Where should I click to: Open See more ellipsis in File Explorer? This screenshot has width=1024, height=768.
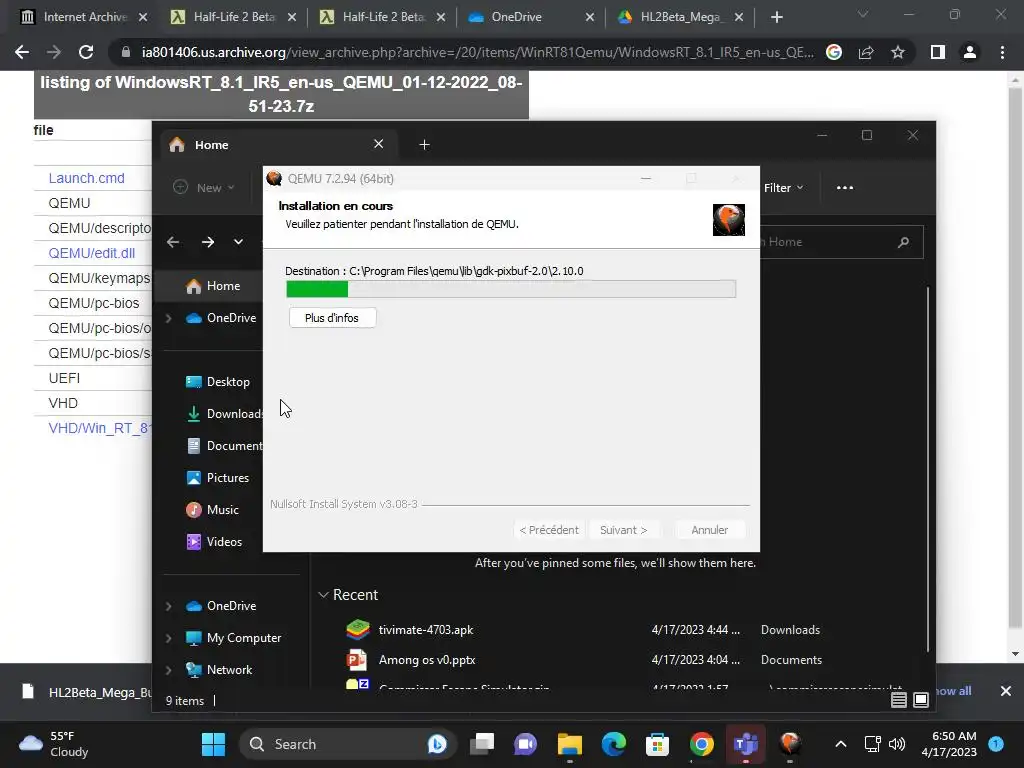844,187
